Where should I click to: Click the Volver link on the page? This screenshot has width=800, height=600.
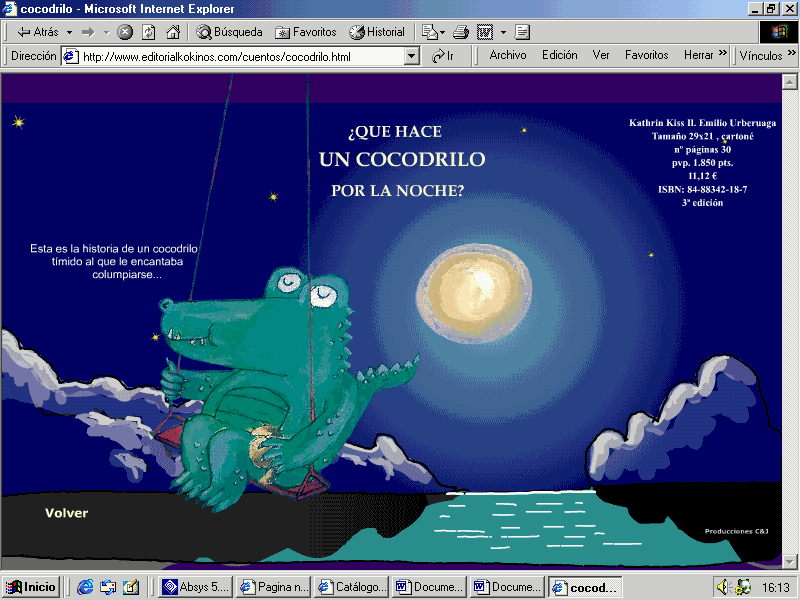66,513
